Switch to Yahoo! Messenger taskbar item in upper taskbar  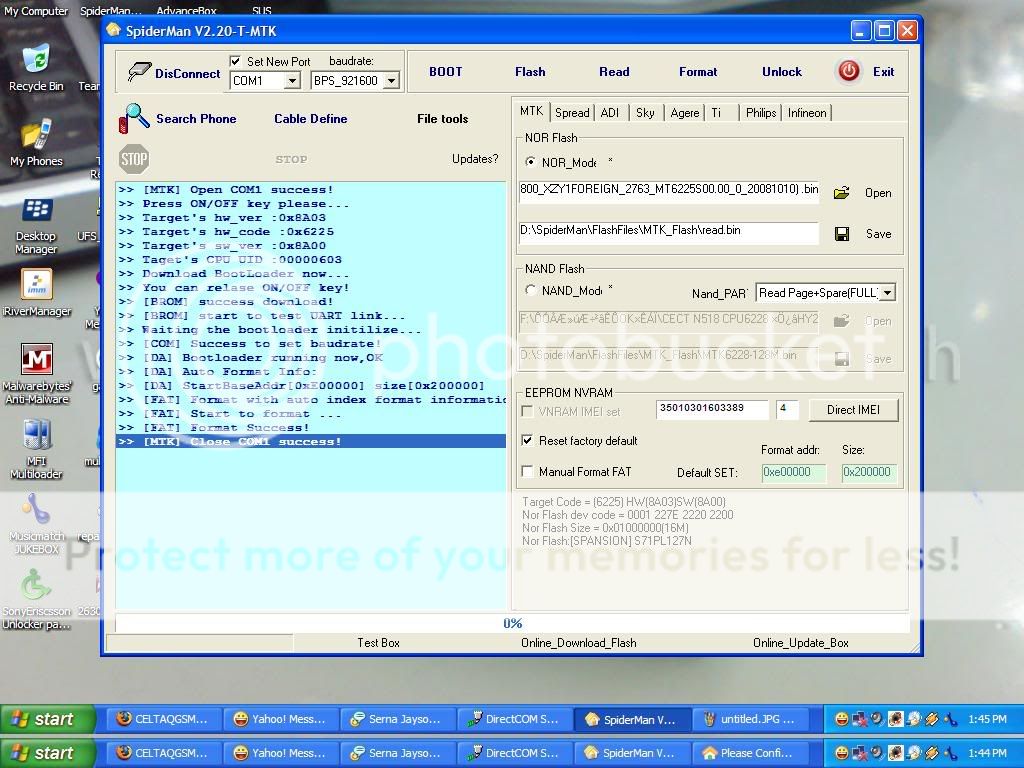point(280,719)
